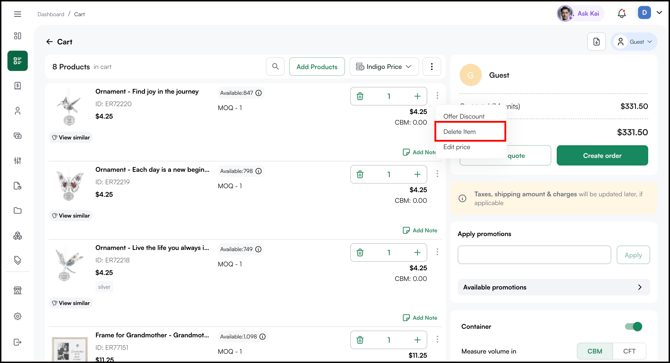Screen dimensions: 670x363
Task: Click the Create order button
Action: coord(602,155)
